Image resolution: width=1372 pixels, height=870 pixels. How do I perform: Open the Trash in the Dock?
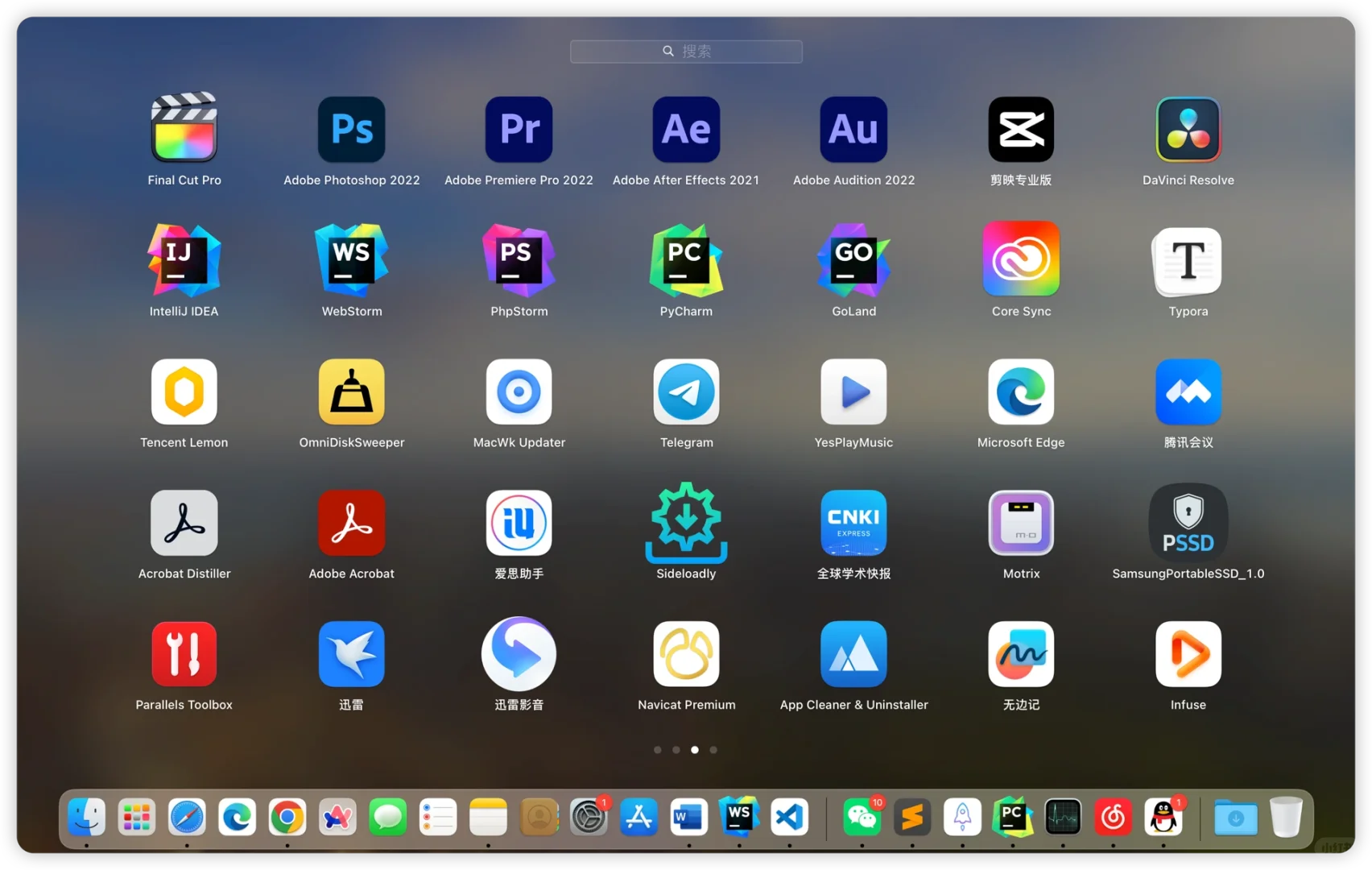coord(1286,818)
